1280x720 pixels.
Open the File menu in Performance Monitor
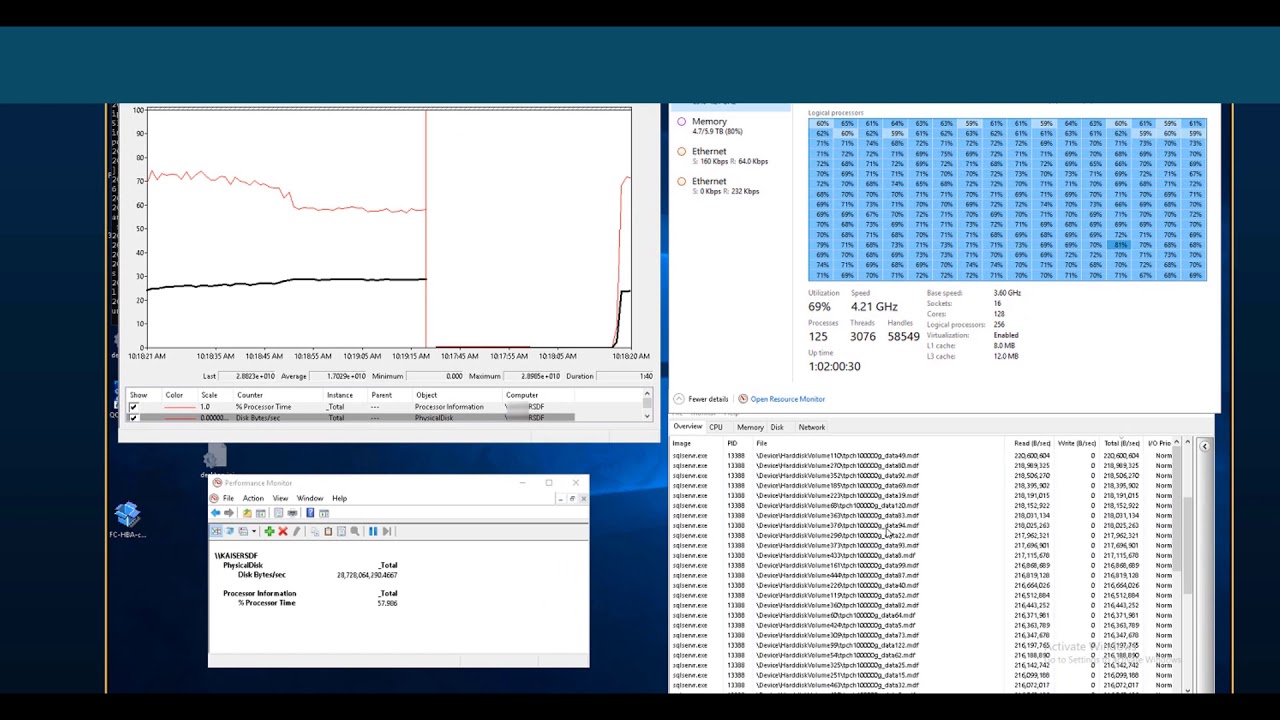click(228, 498)
